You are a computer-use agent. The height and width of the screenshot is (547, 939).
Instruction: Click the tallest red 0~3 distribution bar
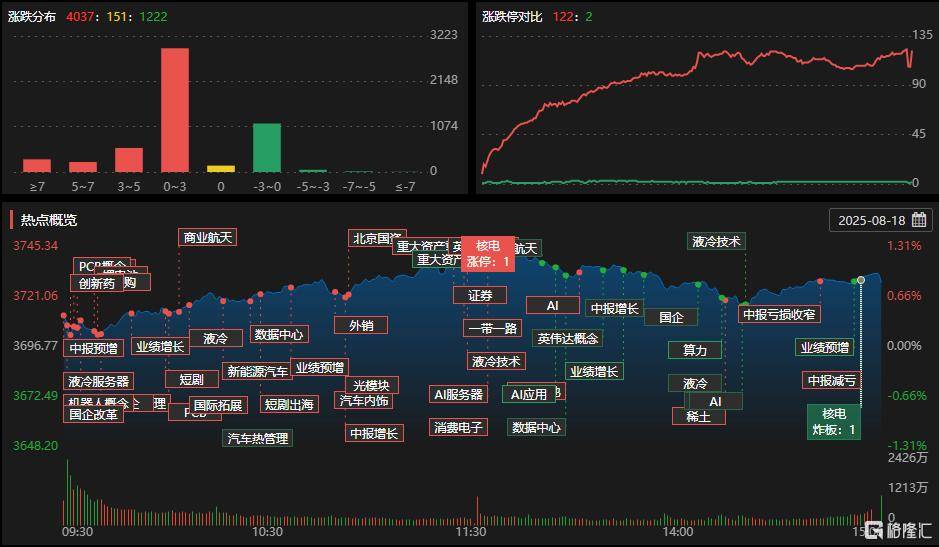175,110
